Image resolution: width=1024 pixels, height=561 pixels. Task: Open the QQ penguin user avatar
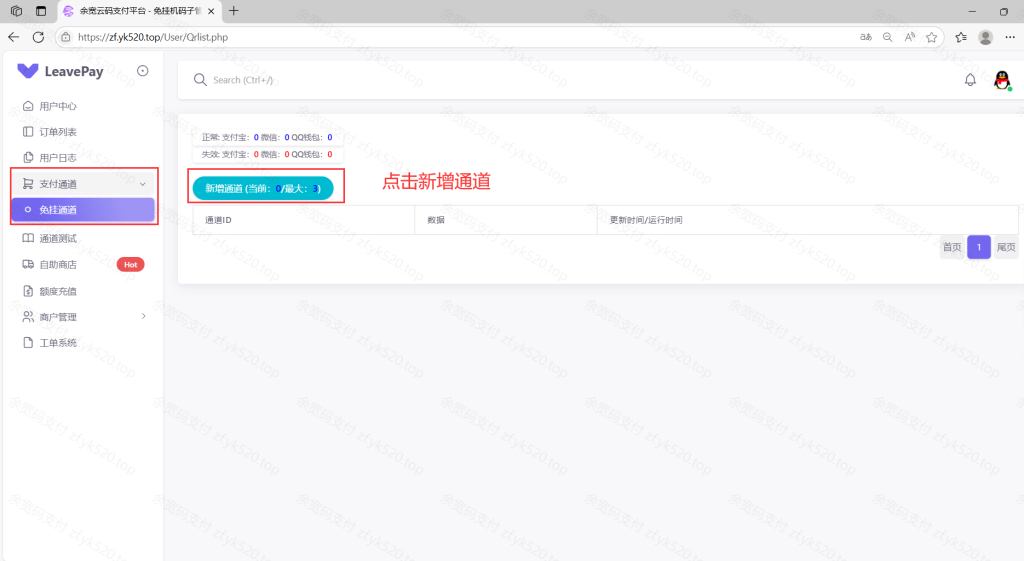tap(1002, 80)
